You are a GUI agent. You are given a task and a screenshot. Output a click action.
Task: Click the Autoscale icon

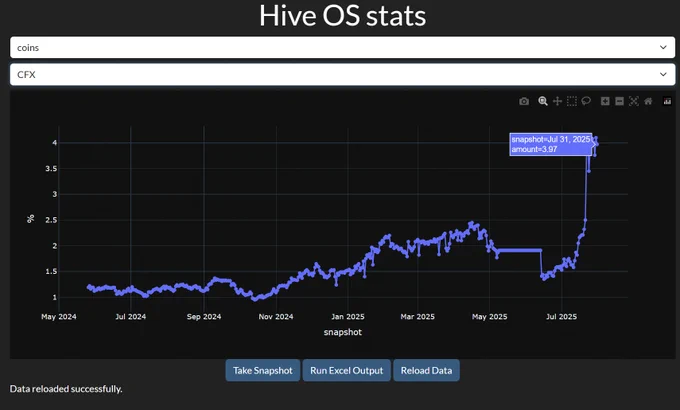(634, 101)
